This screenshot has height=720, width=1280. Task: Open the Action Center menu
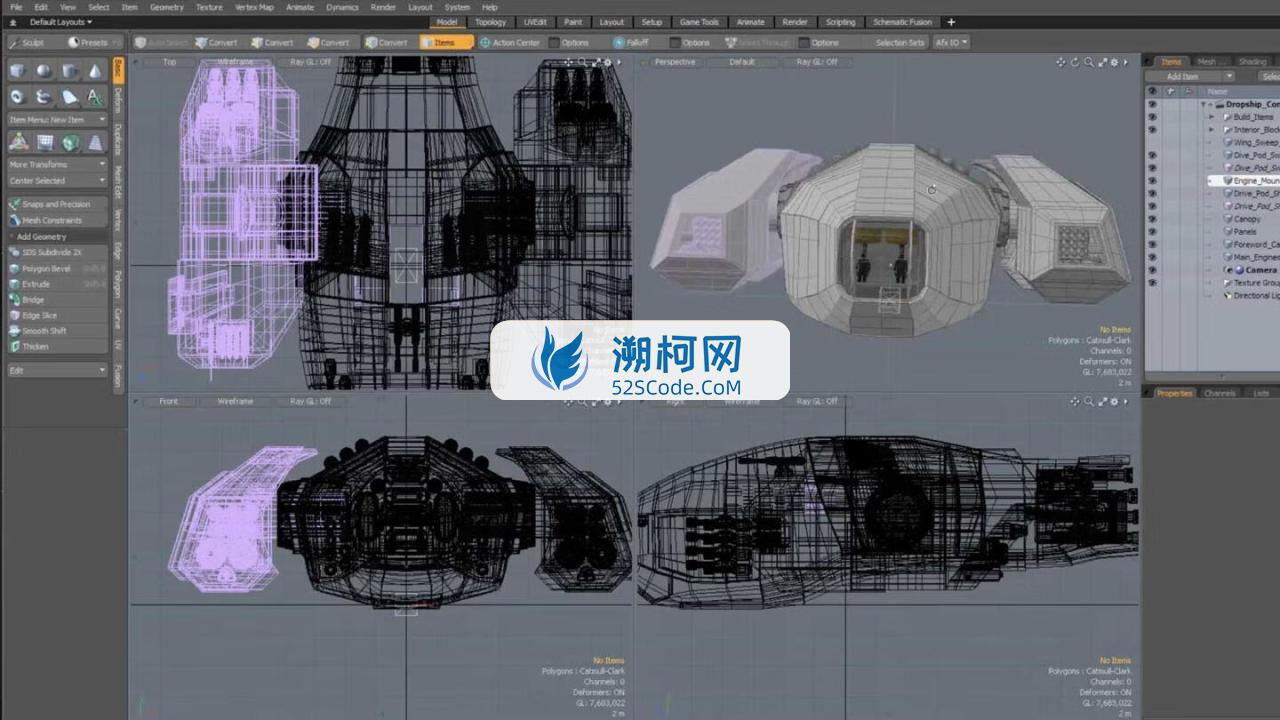511,43
